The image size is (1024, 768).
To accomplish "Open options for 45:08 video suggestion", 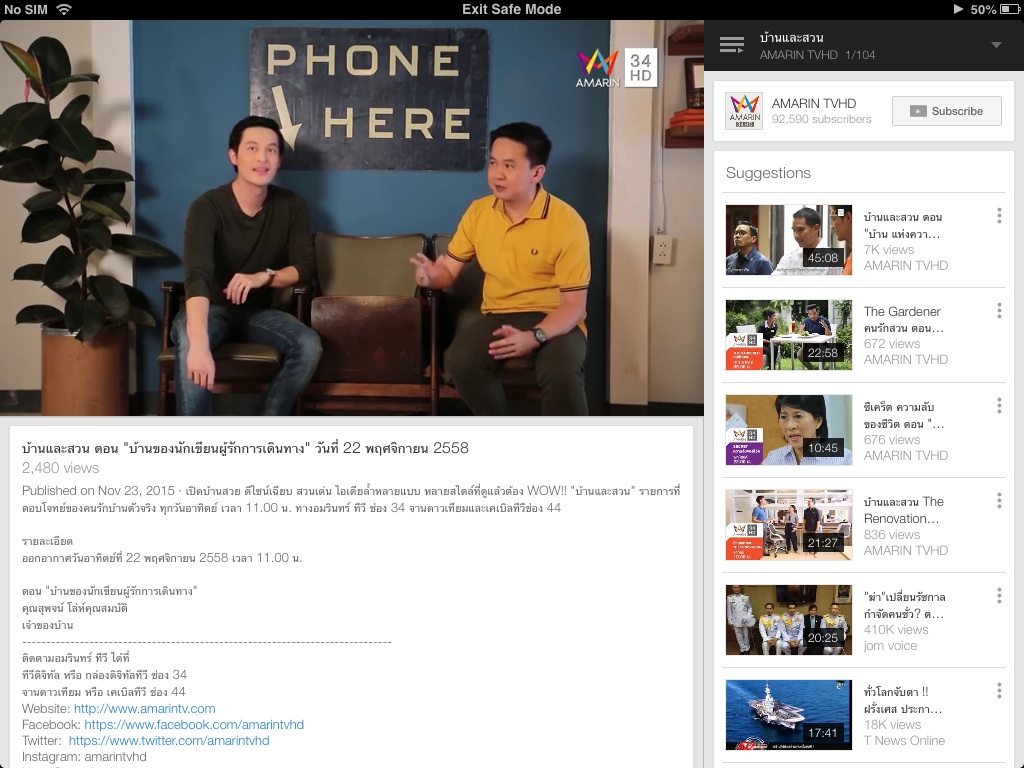I will coord(999,216).
